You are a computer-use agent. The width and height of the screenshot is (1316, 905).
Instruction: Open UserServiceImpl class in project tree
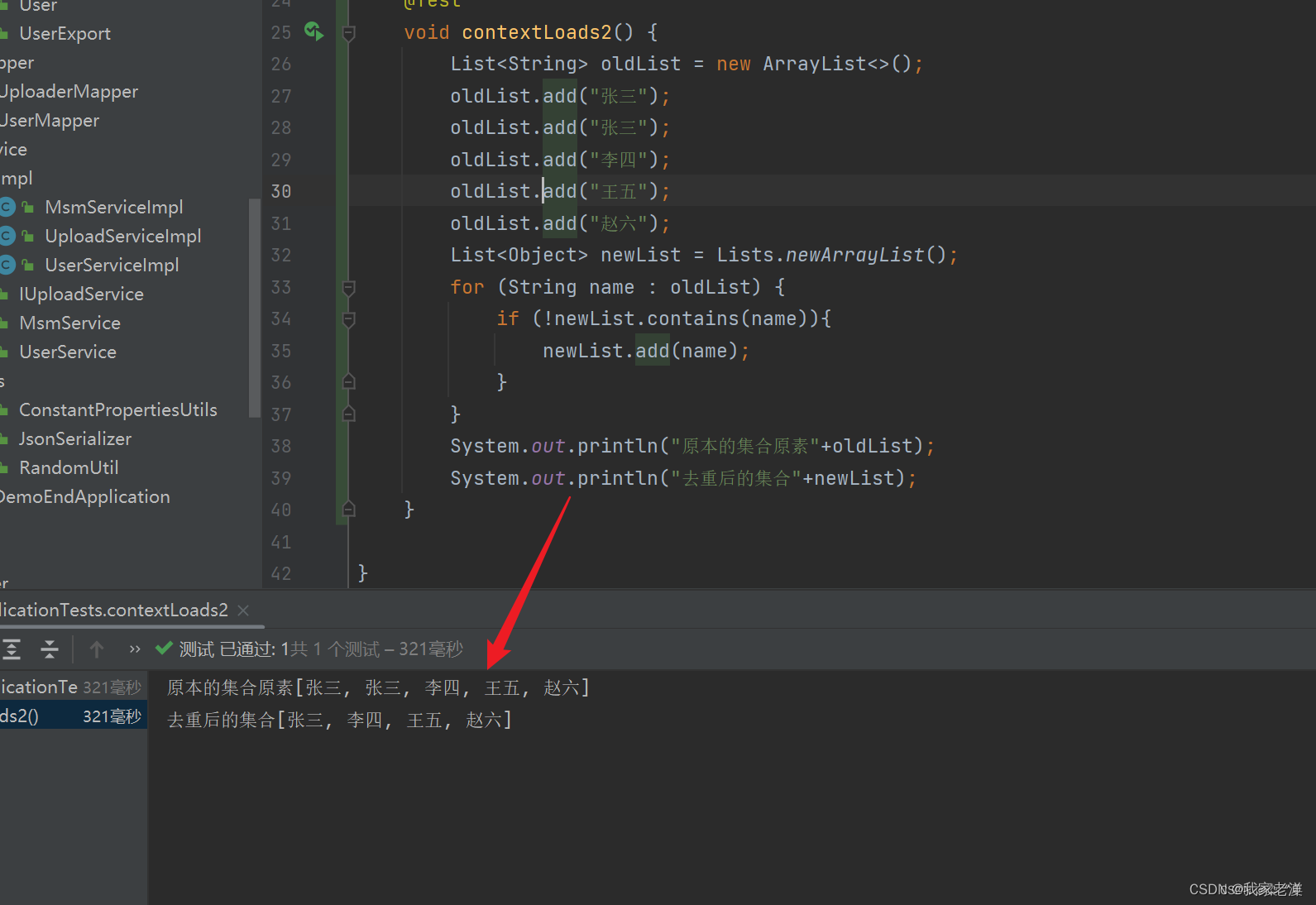[112, 265]
